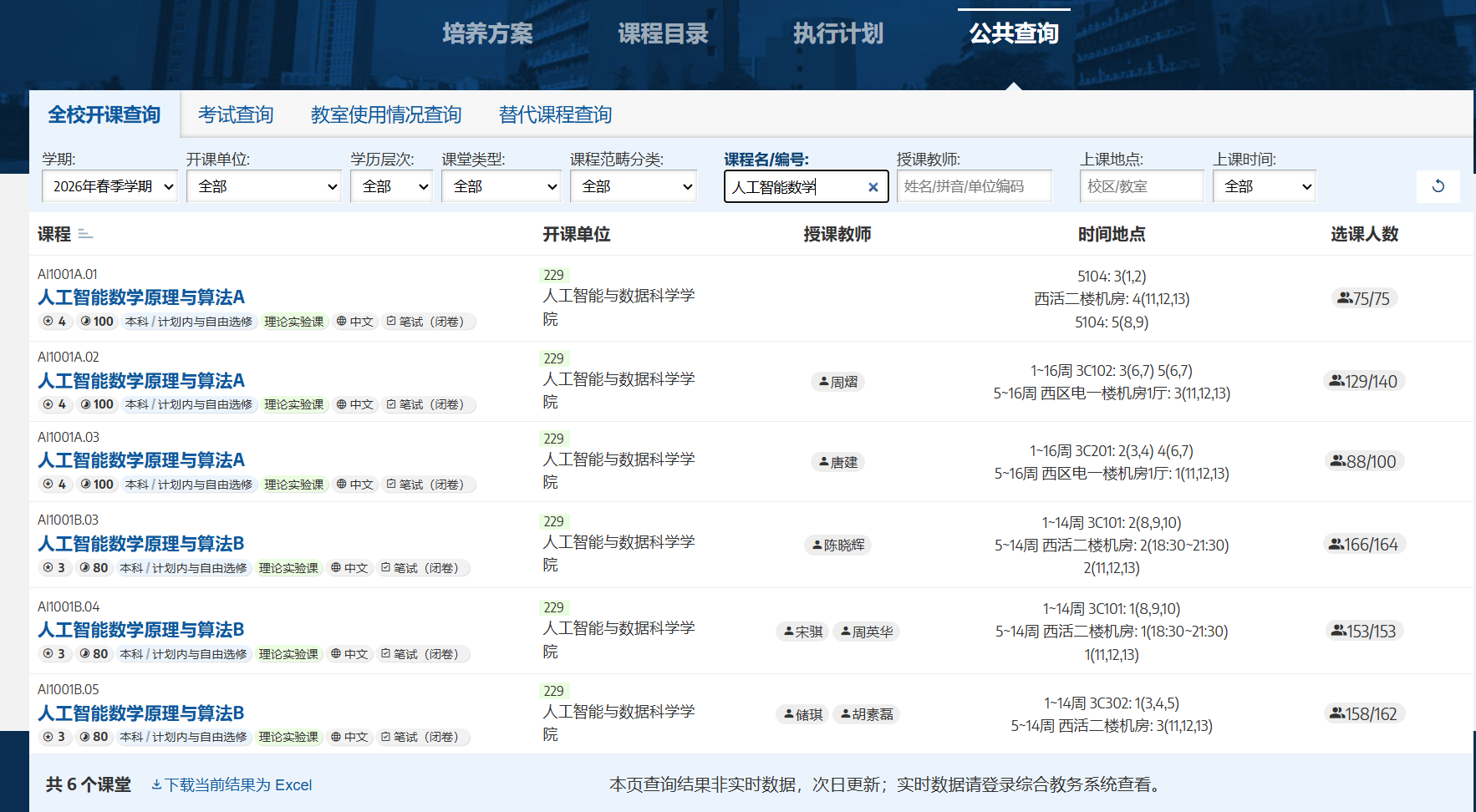The image size is (1476, 812).
Task: Open the 学期 semester dropdown
Action: (x=109, y=186)
